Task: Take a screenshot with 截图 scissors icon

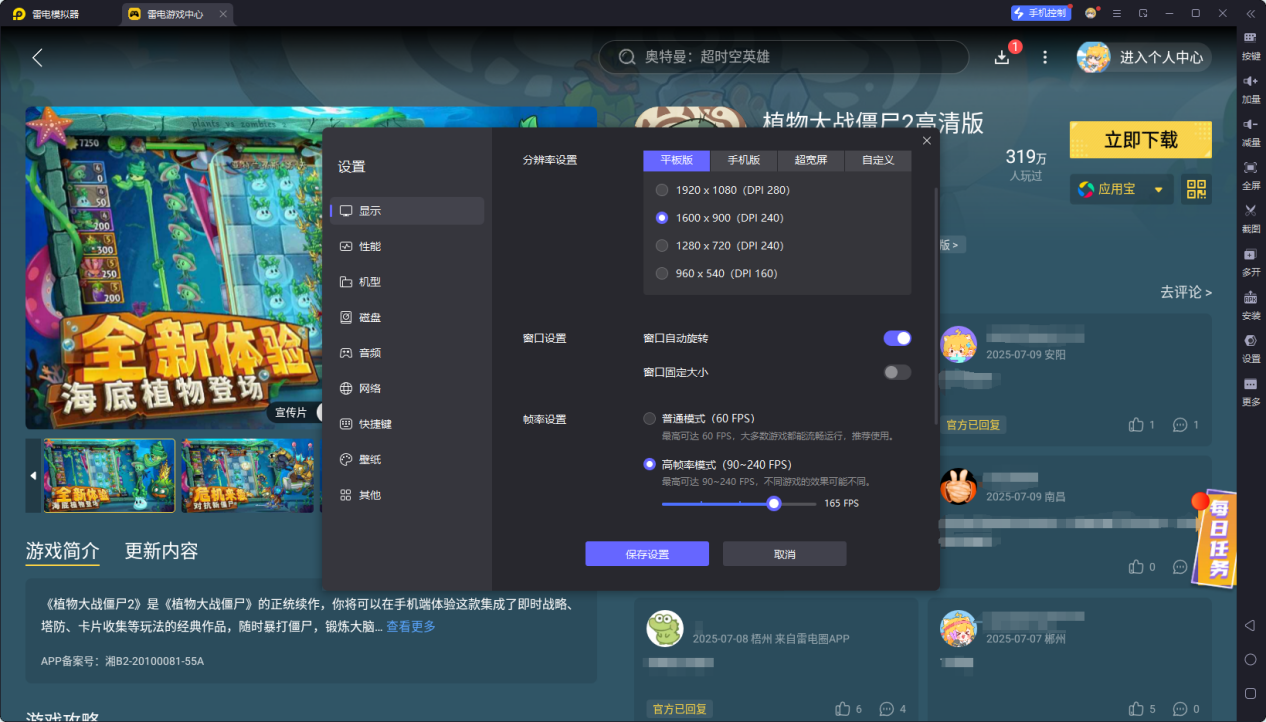Action: coord(1250,210)
